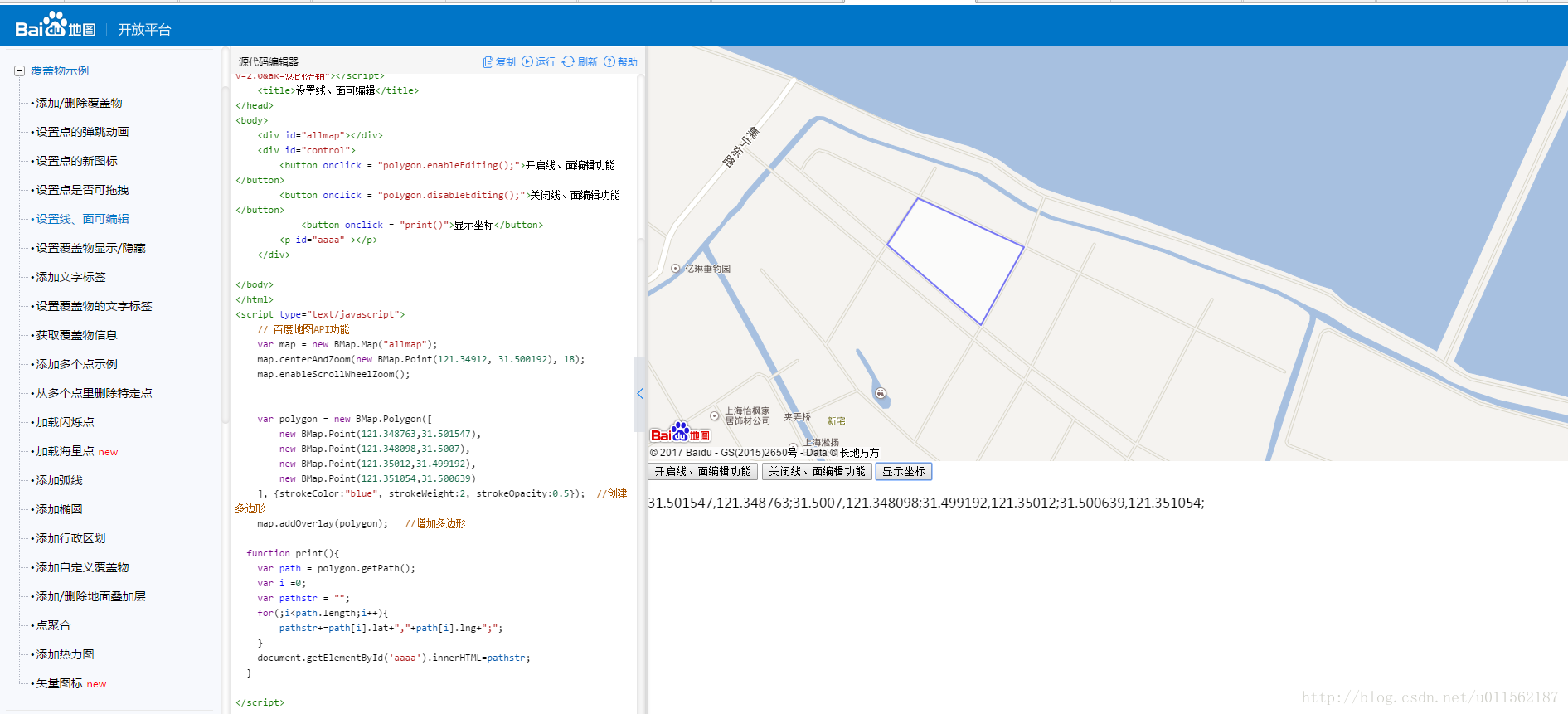Click the Baidu Map logo in header
This screenshot has height=714, width=1568.
pos(56,25)
